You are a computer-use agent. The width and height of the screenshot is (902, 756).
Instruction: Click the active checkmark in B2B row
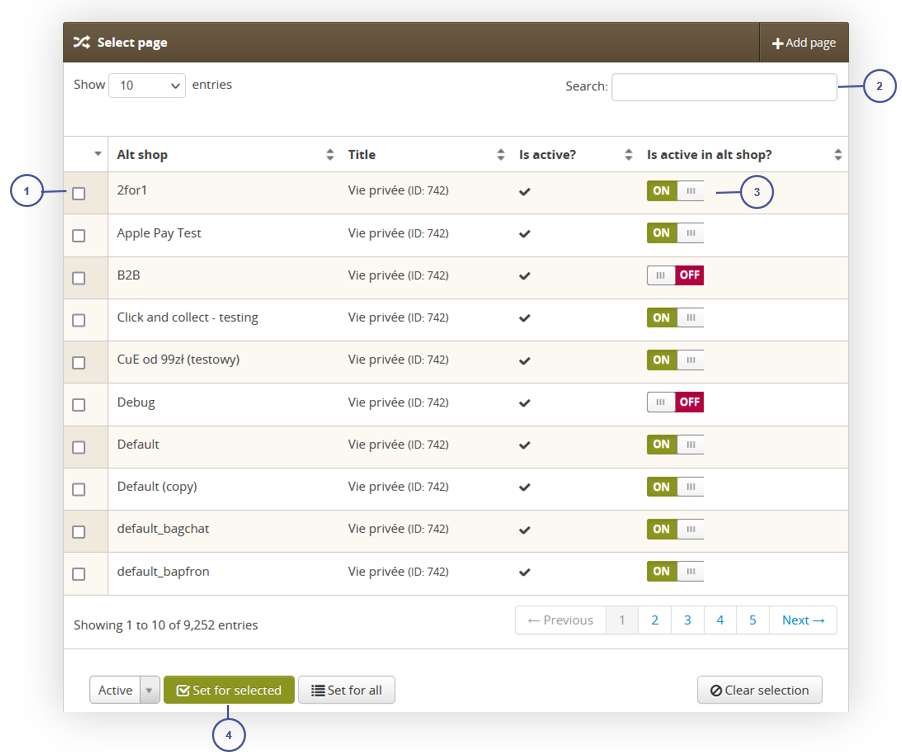click(525, 276)
